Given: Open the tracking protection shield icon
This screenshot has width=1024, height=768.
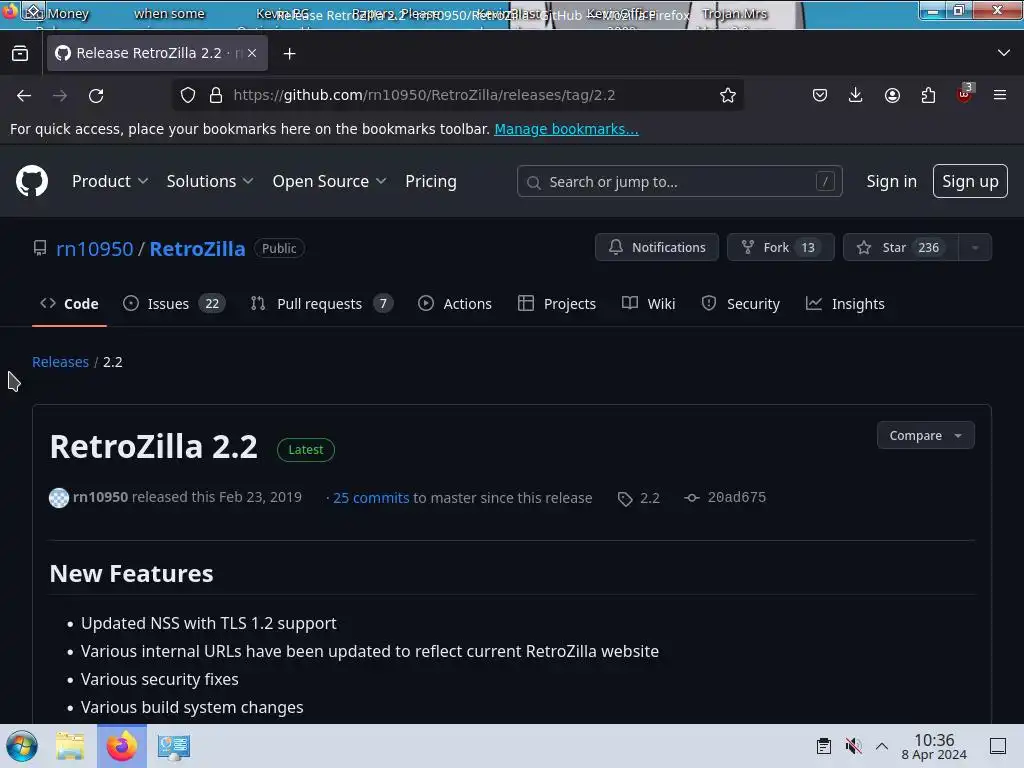Looking at the screenshot, I should [188, 95].
